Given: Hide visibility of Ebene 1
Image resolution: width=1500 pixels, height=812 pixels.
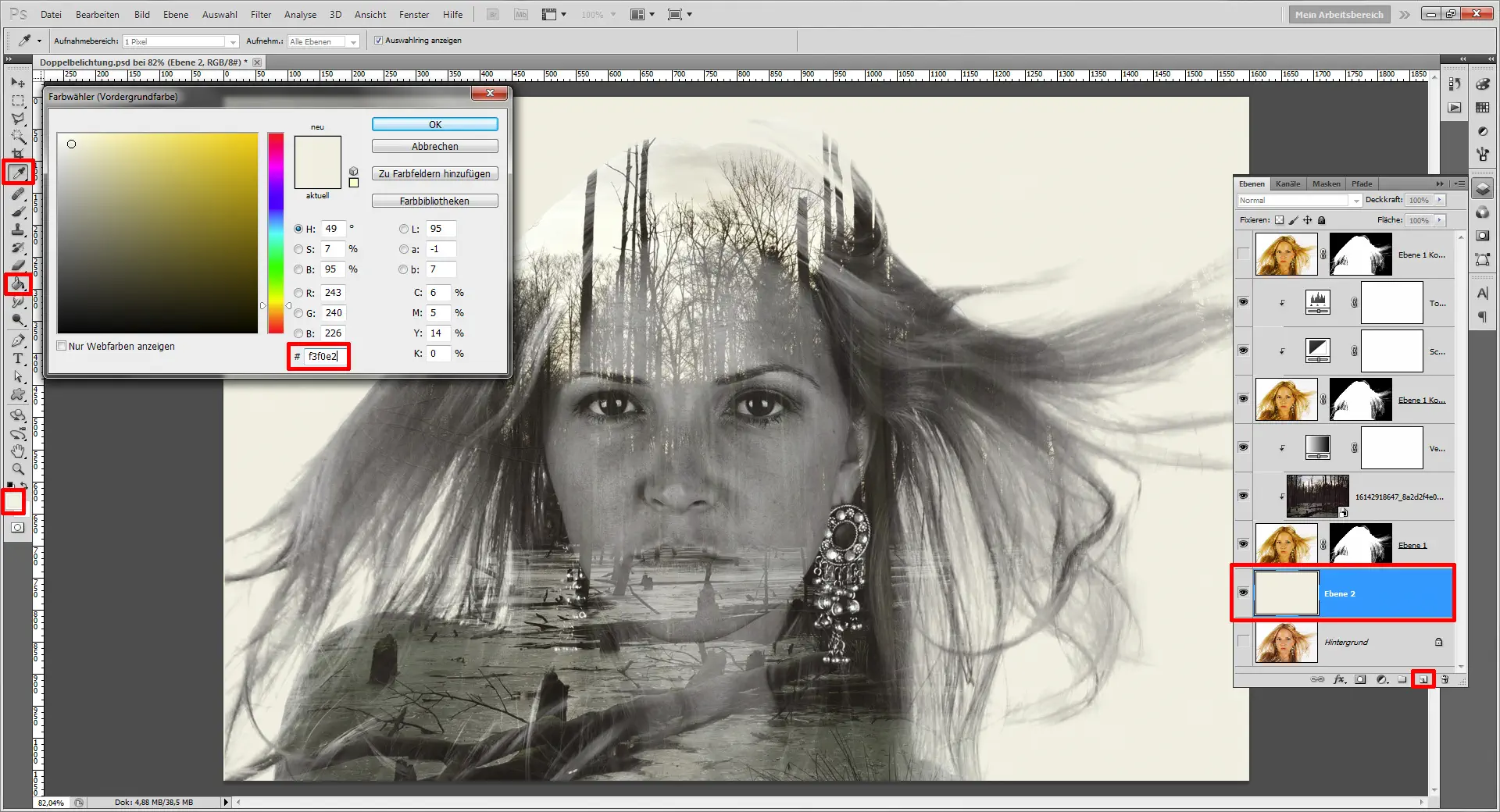Looking at the screenshot, I should (x=1243, y=544).
